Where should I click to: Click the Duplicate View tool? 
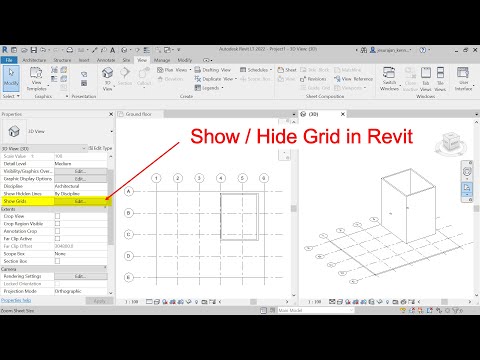tap(215, 79)
